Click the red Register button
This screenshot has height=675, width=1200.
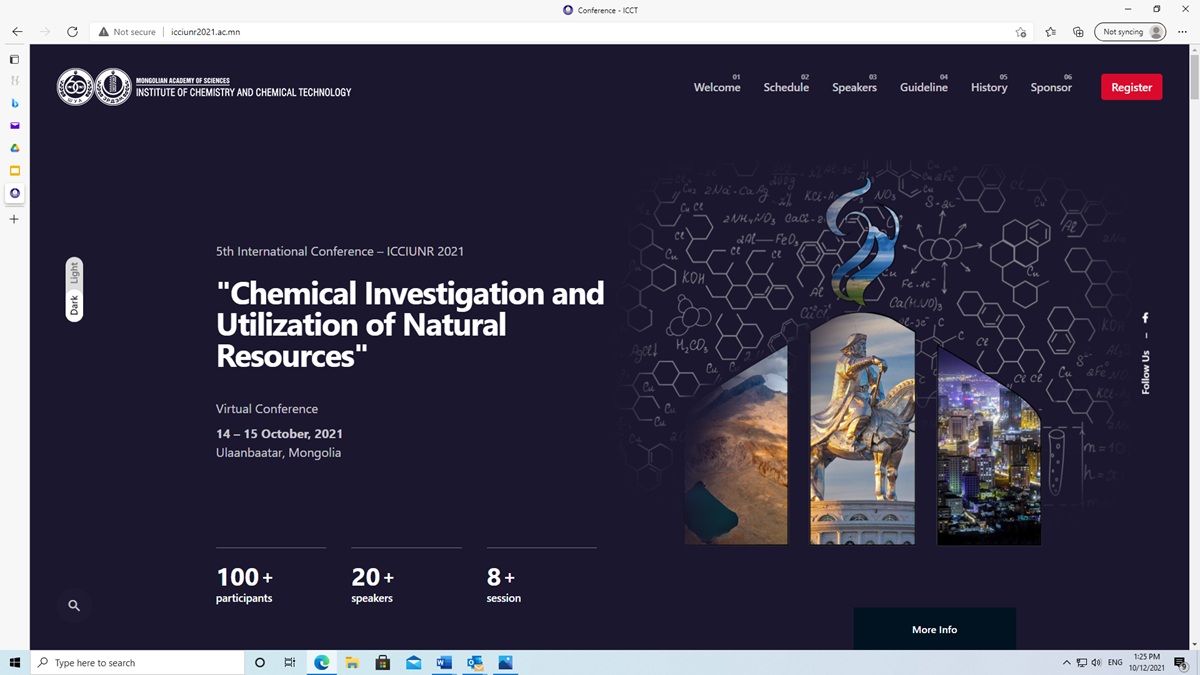click(1131, 87)
